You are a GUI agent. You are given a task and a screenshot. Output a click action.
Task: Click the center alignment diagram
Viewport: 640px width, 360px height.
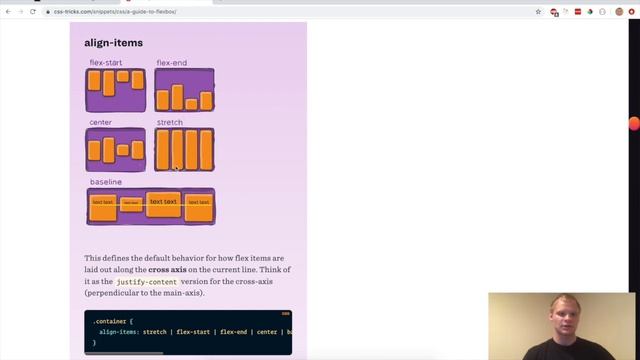point(116,150)
